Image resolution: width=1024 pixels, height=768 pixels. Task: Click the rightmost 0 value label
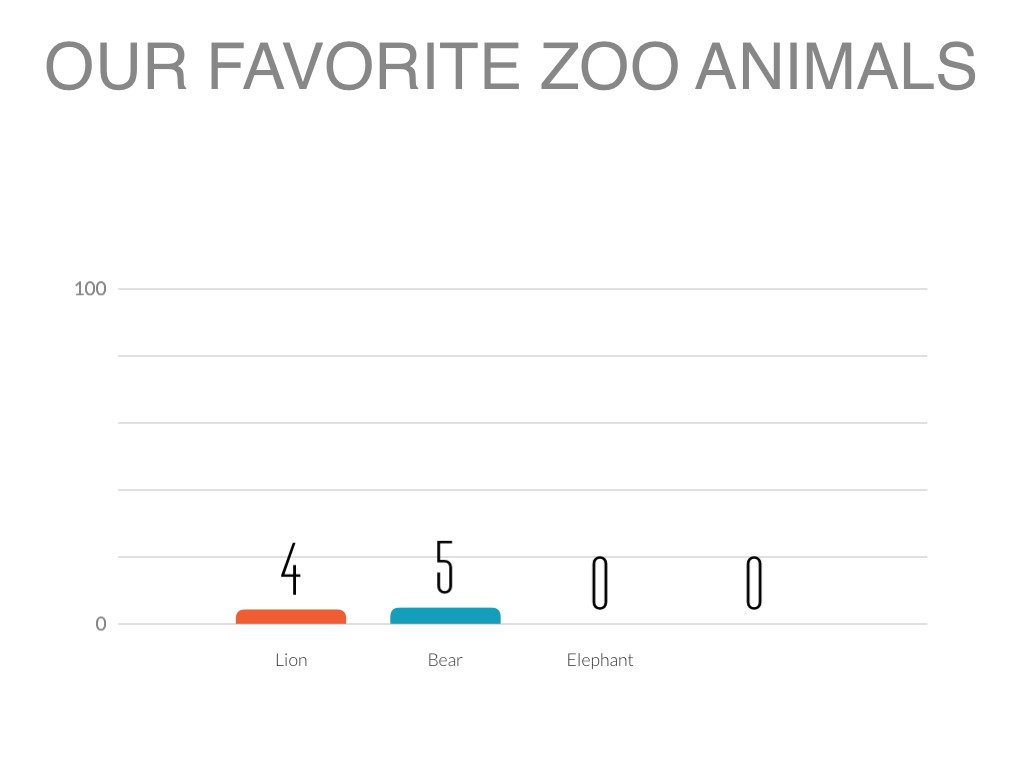pos(754,583)
